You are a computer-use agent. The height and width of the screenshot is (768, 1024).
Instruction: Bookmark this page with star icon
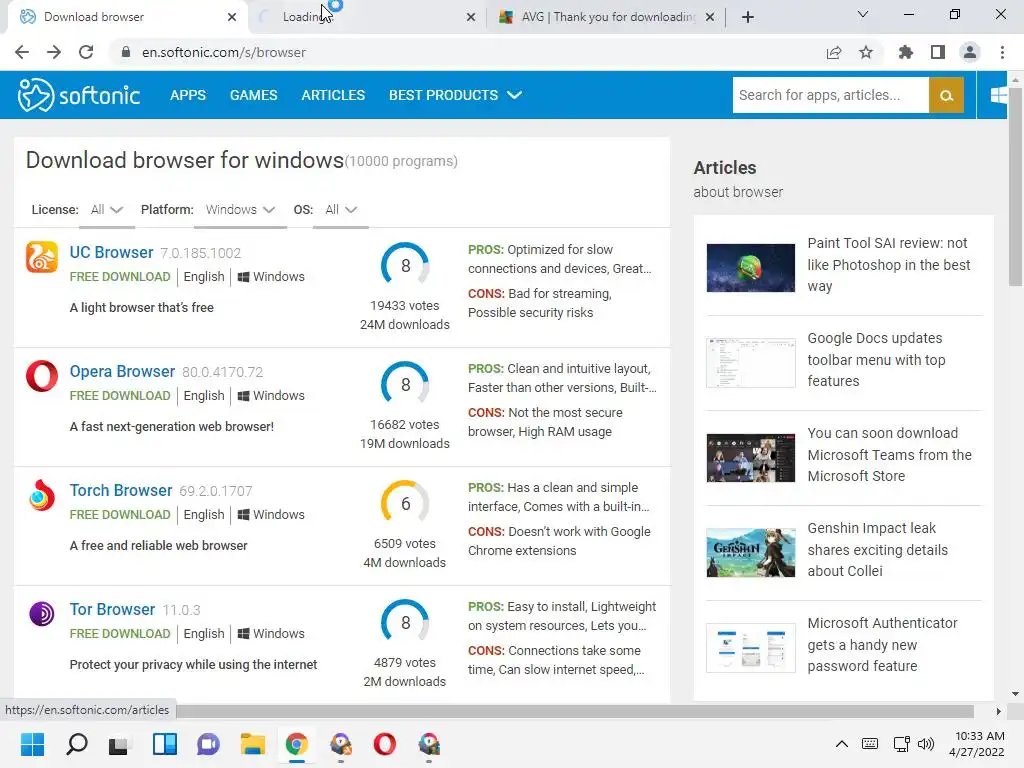(x=866, y=52)
